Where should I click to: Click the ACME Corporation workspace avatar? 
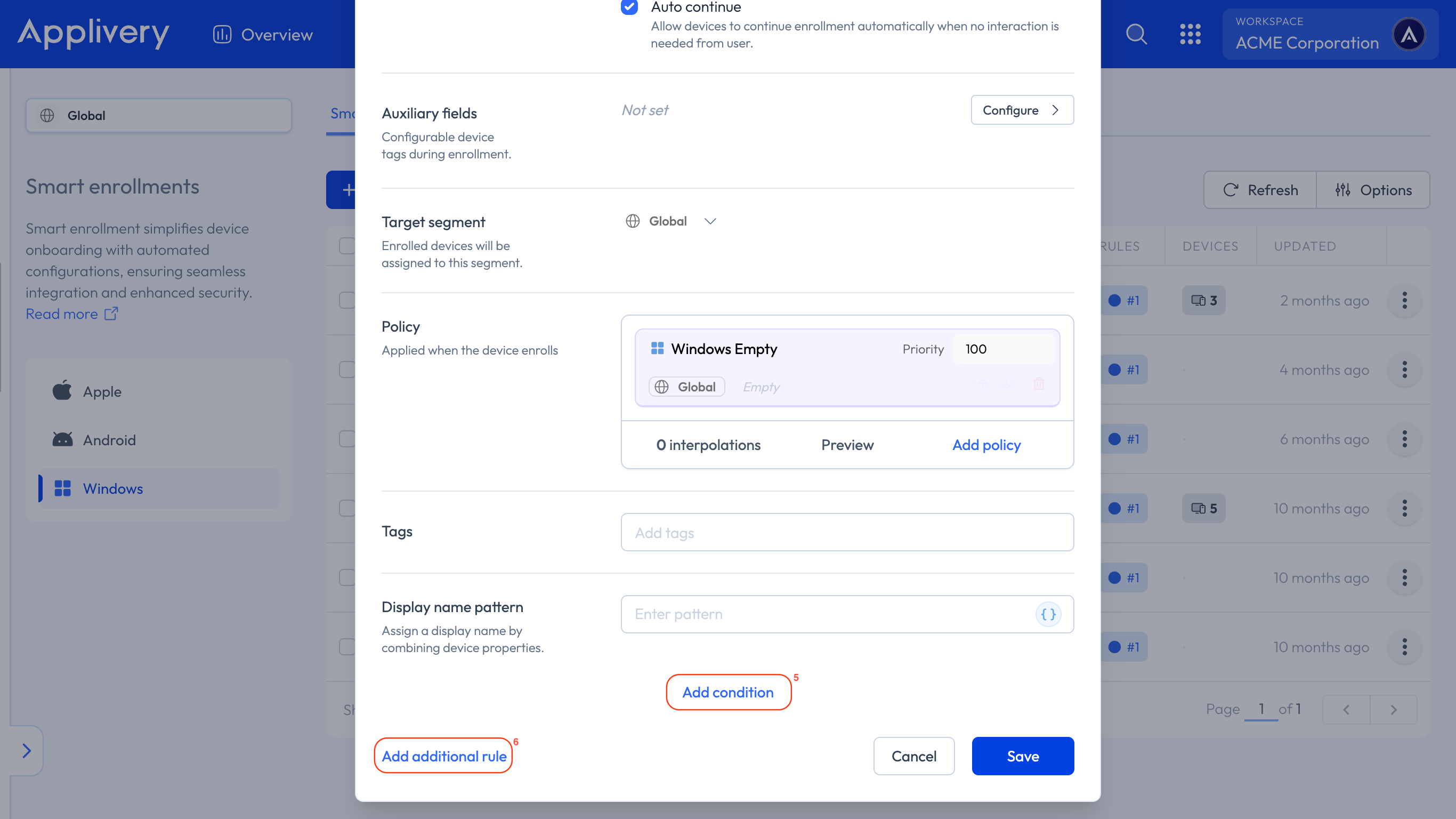pyautogui.click(x=1409, y=34)
